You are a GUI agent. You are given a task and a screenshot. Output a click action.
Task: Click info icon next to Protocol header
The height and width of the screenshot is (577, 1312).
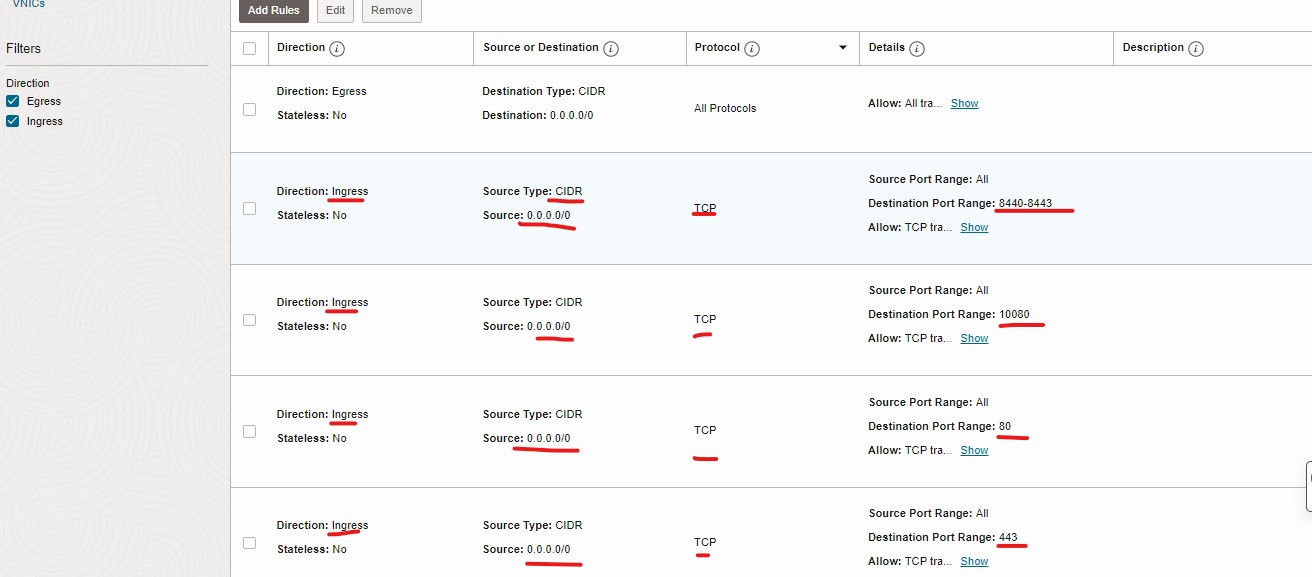point(752,48)
